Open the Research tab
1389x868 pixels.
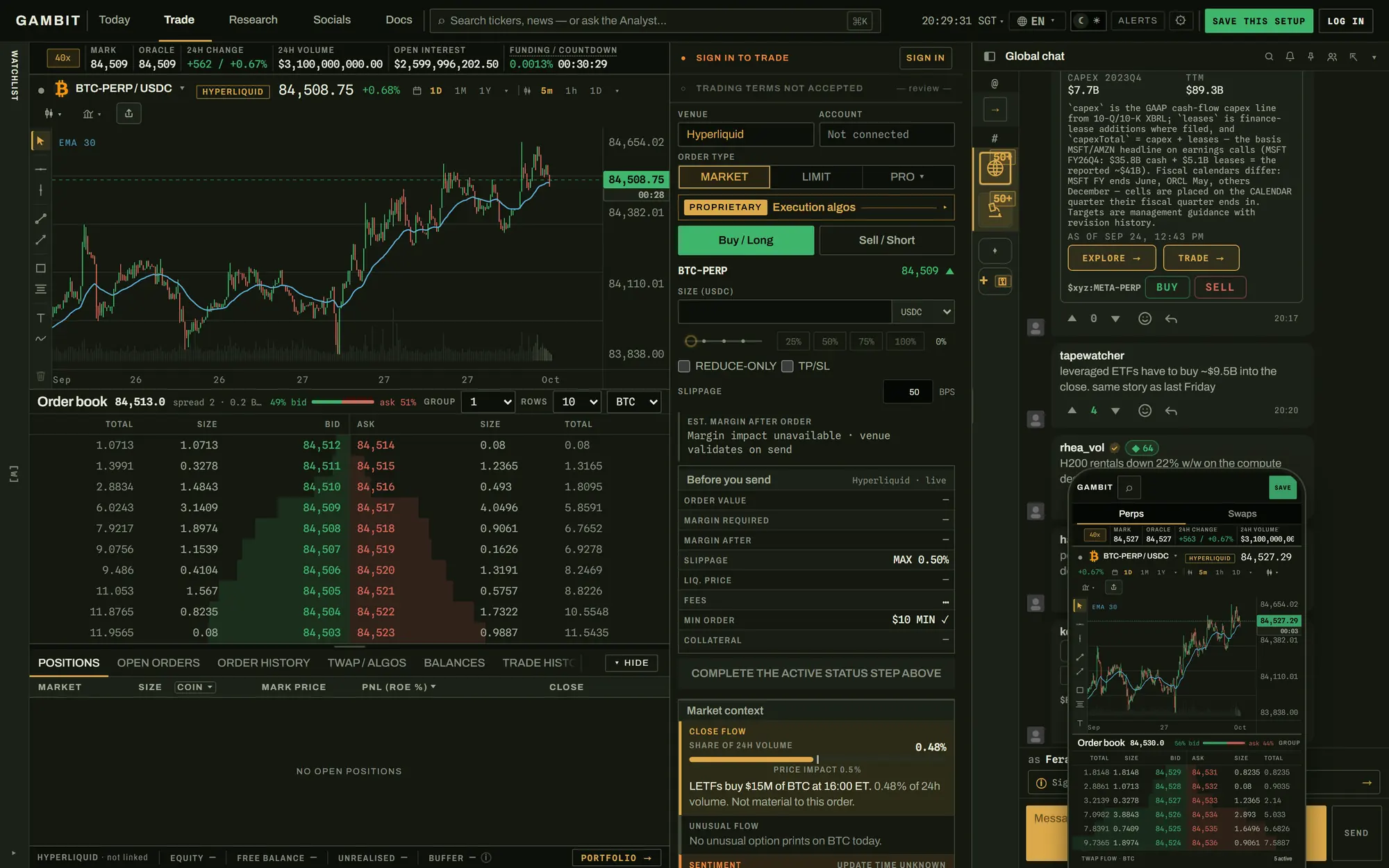click(253, 20)
